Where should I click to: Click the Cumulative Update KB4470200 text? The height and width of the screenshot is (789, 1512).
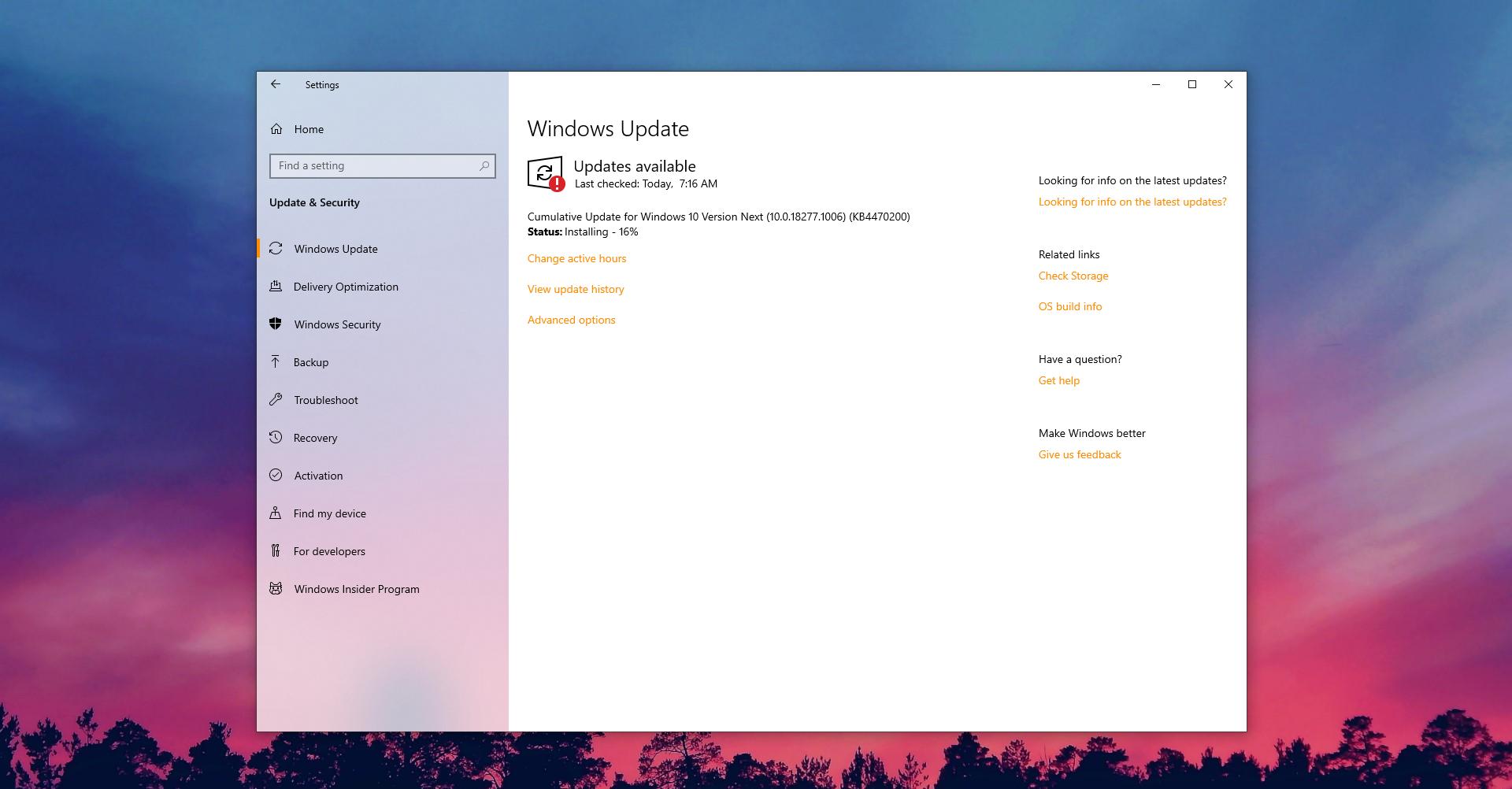click(x=718, y=217)
